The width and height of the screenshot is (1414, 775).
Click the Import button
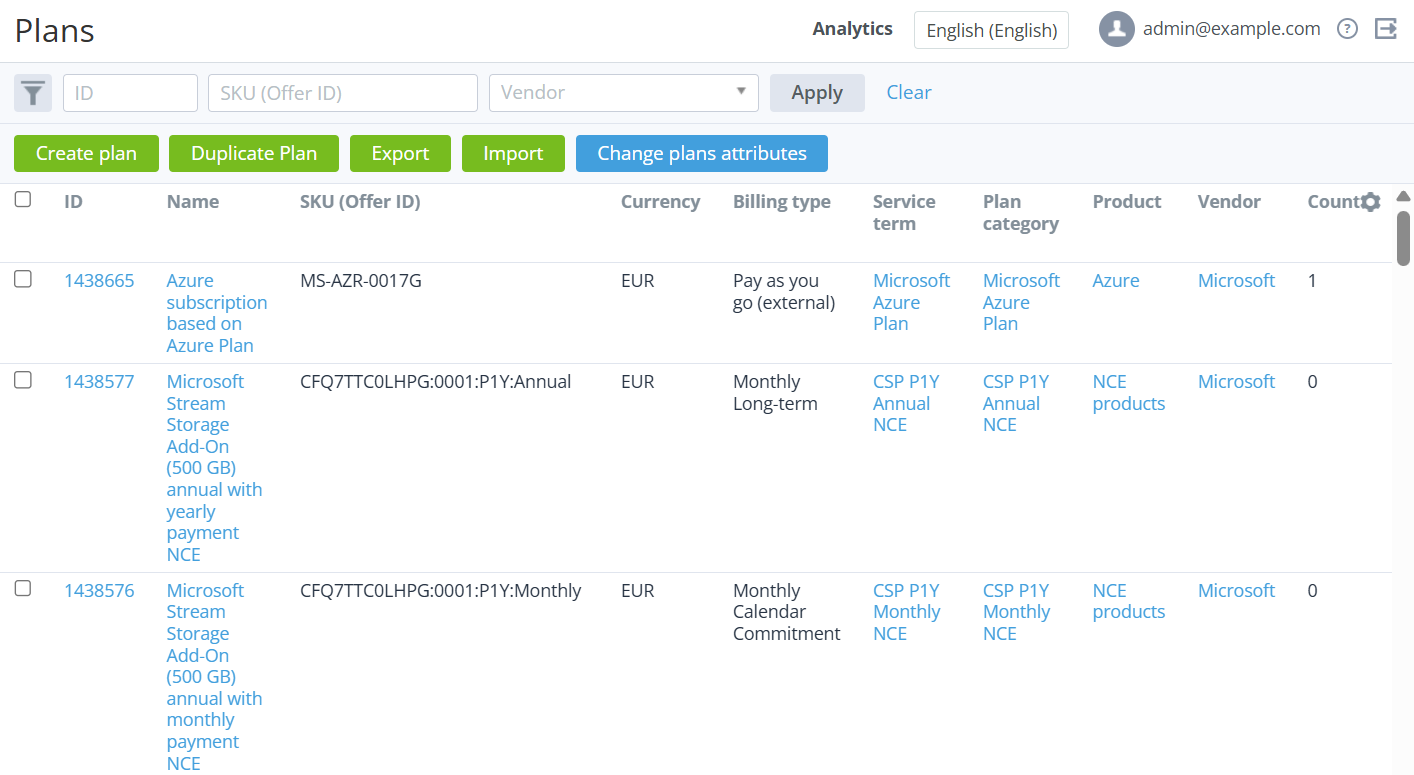[x=513, y=153]
